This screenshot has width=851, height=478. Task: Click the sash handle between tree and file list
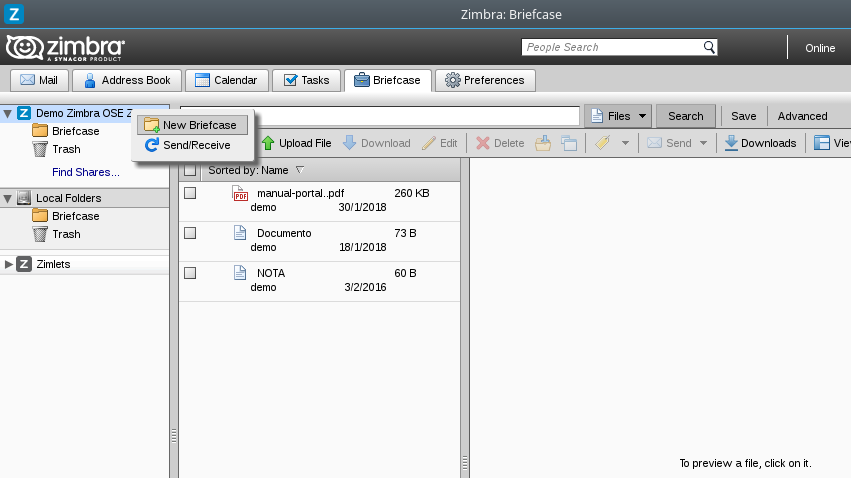click(x=174, y=436)
